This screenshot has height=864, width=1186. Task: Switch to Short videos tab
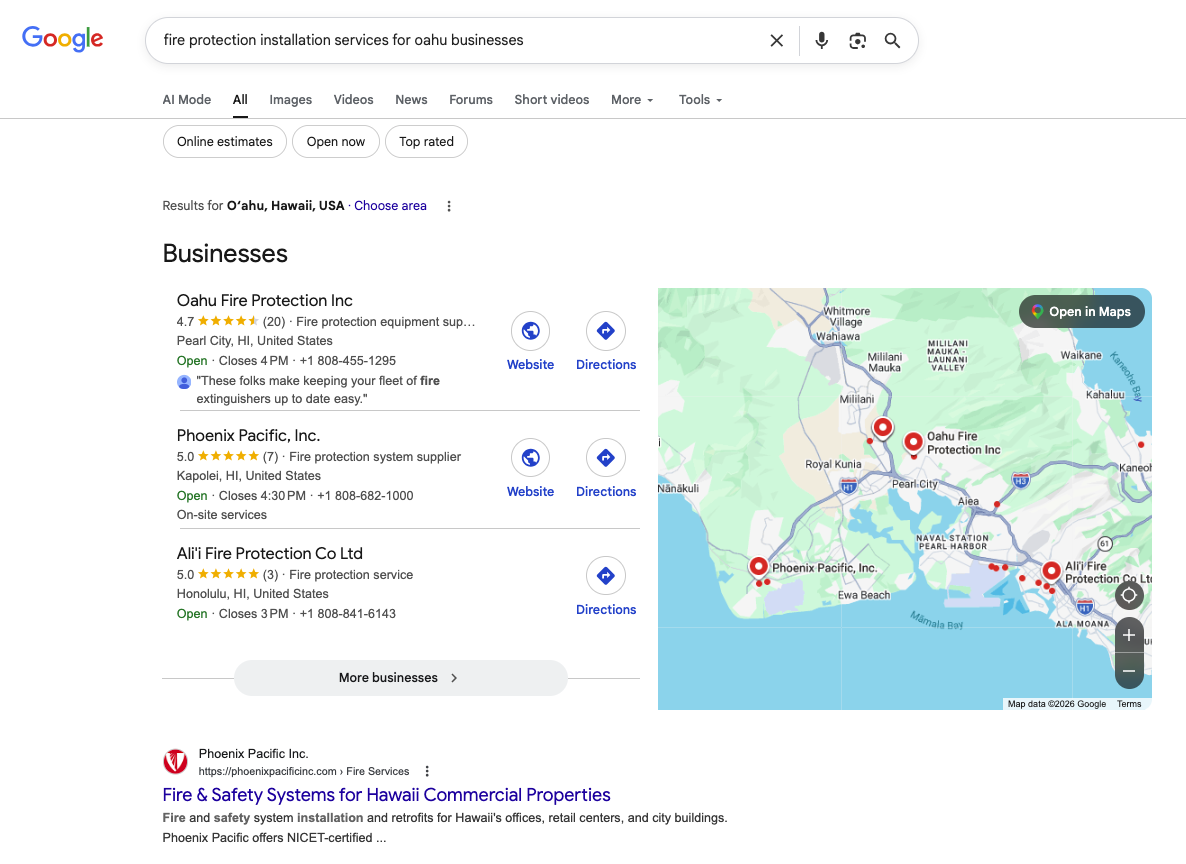(552, 100)
